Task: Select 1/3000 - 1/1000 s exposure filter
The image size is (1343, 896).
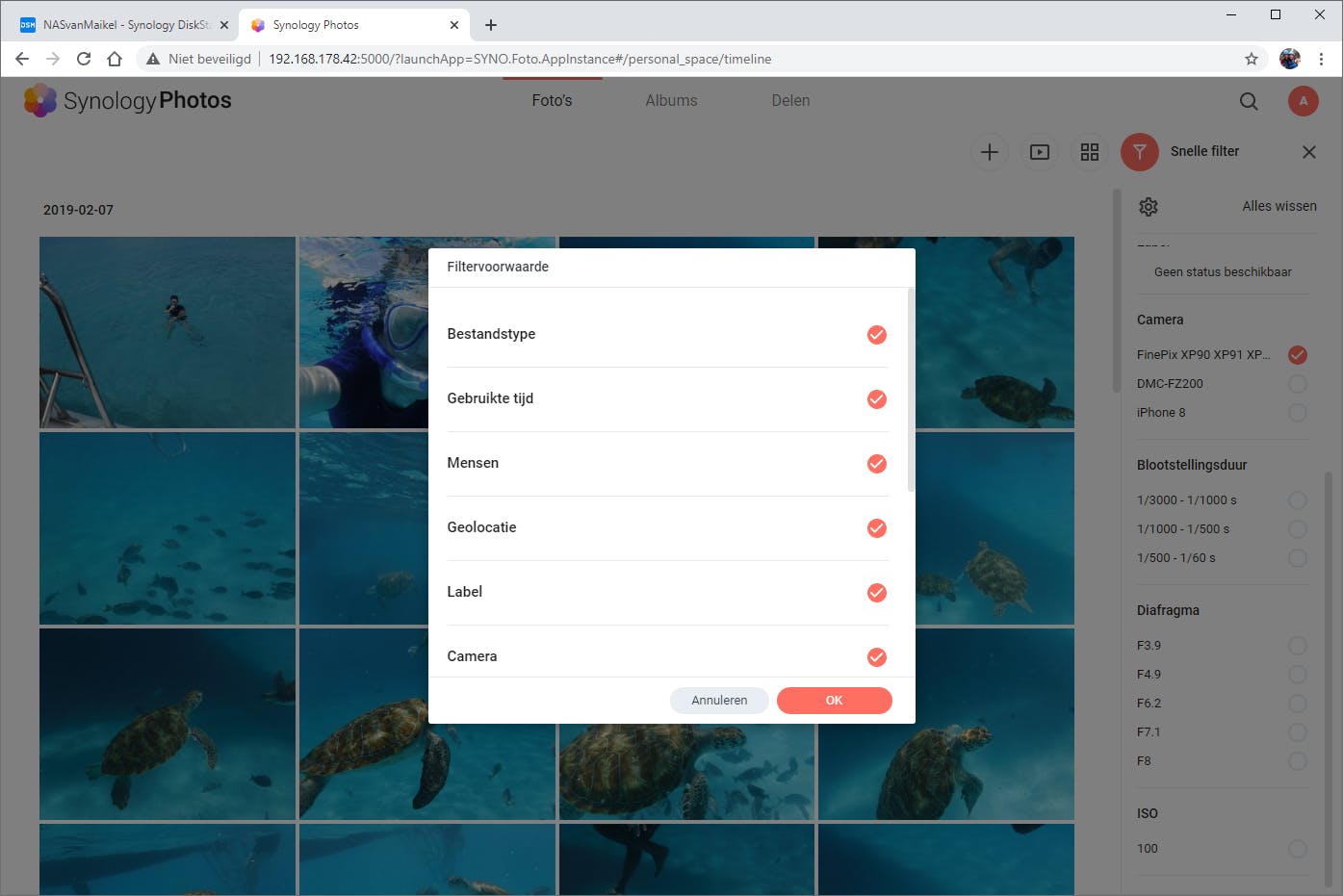Action: [x=1298, y=500]
